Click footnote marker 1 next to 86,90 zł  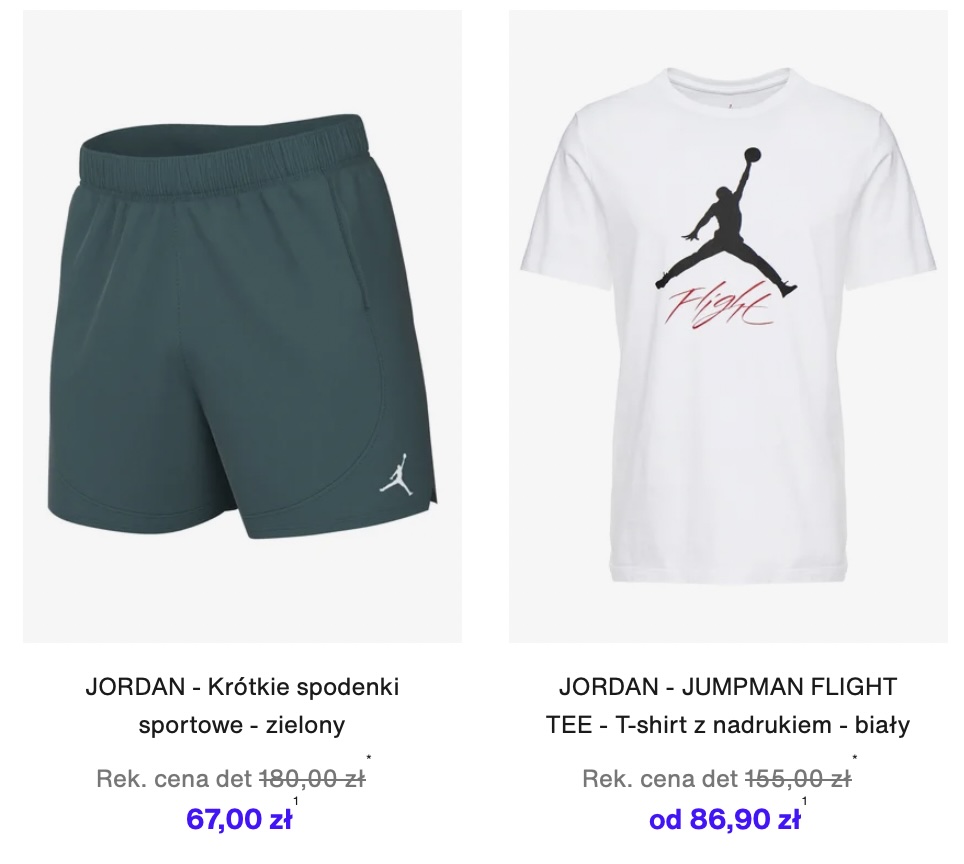(x=804, y=801)
